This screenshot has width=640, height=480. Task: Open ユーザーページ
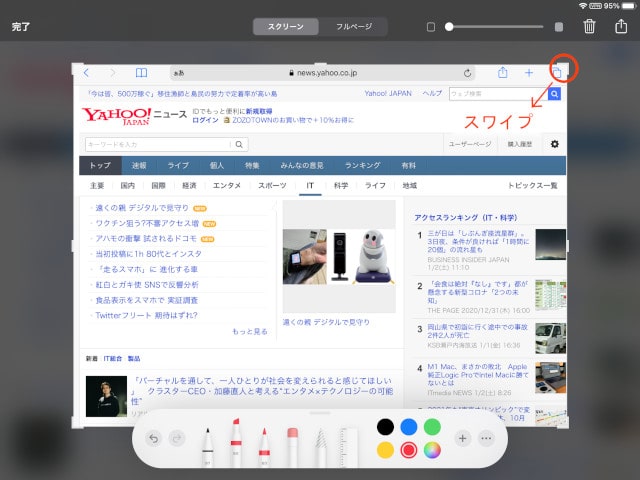click(470, 144)
